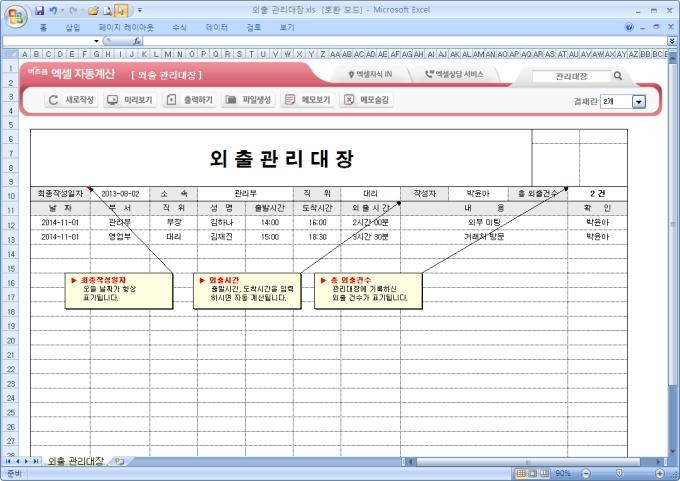The height and width of the screenshot is (481, 680).
Task: Click the zoom slider handle
Action: coord(620,473)
